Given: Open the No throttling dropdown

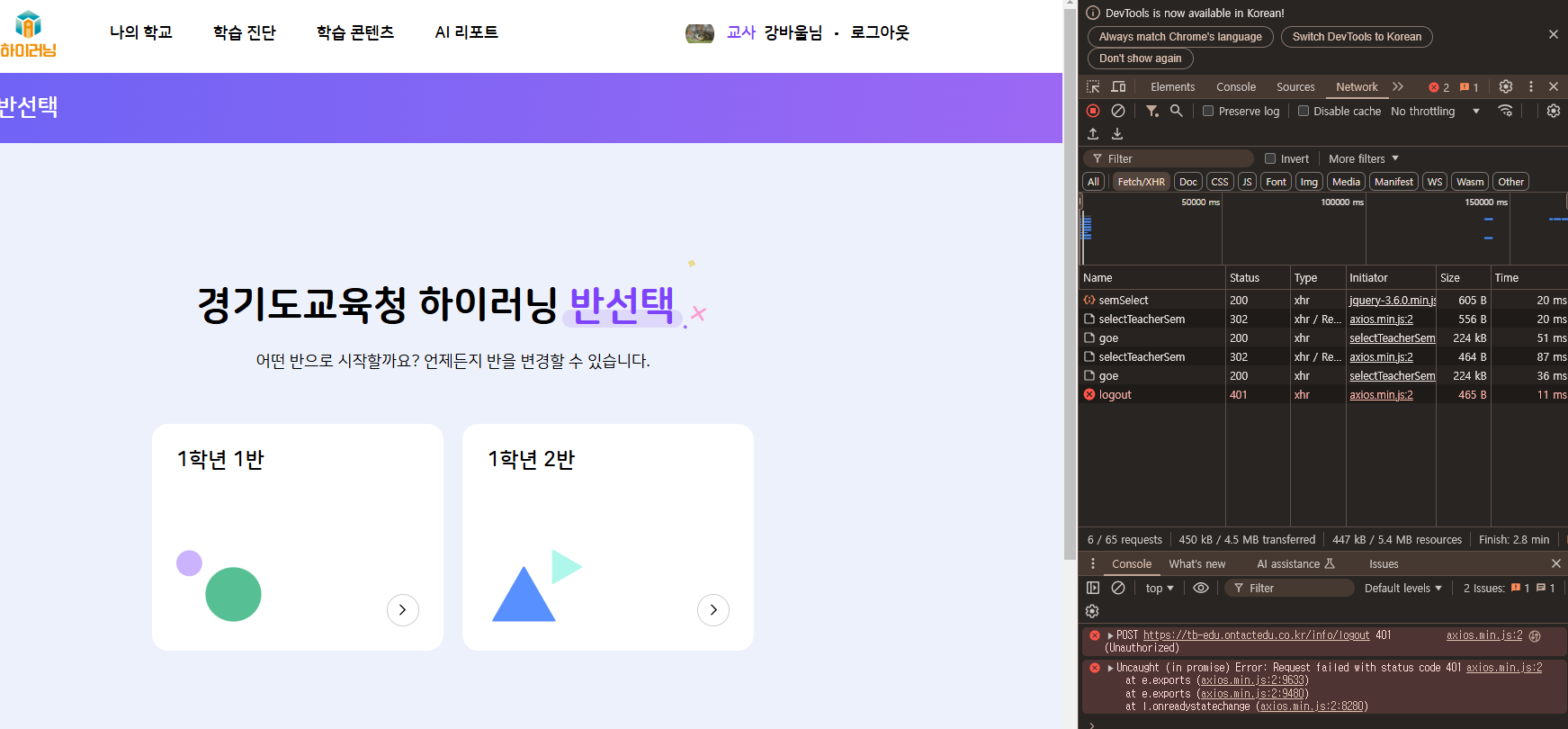Looking at the screenshot, I should pyautogui.click(x=1435, y=111).
